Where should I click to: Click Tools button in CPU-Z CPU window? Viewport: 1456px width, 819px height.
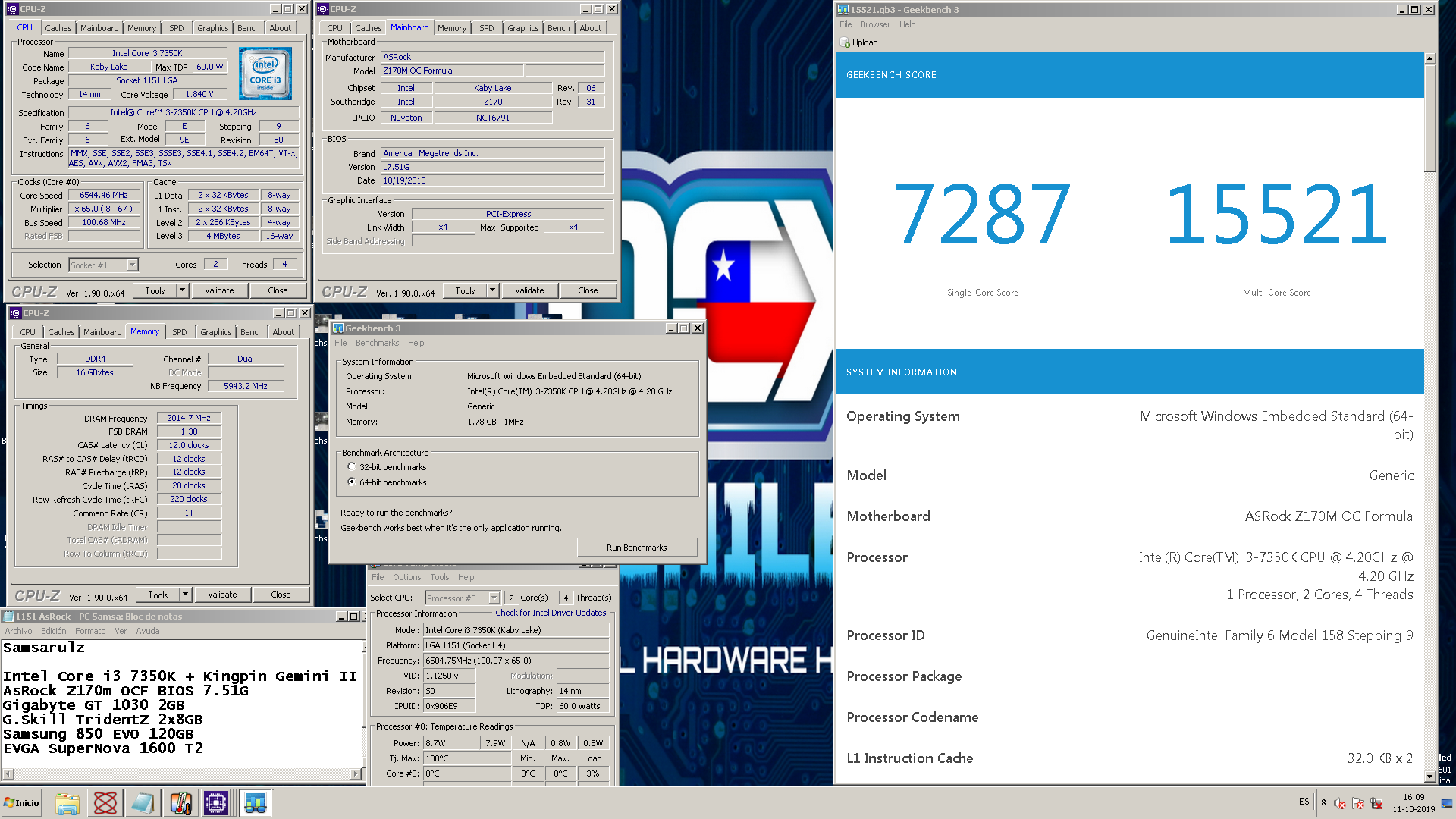[155, 290]
